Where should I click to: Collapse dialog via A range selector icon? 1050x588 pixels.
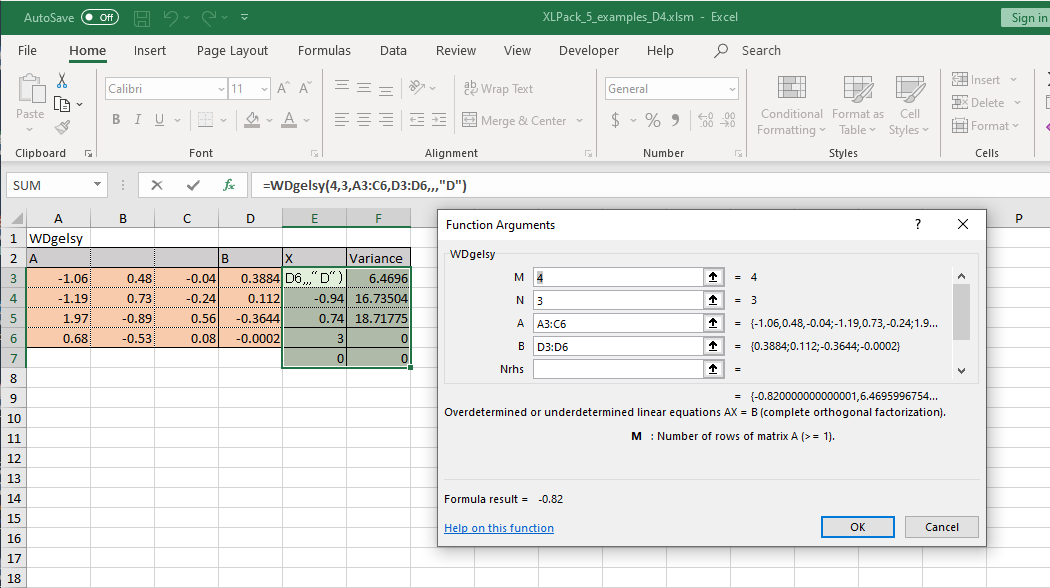coord(713,323)
